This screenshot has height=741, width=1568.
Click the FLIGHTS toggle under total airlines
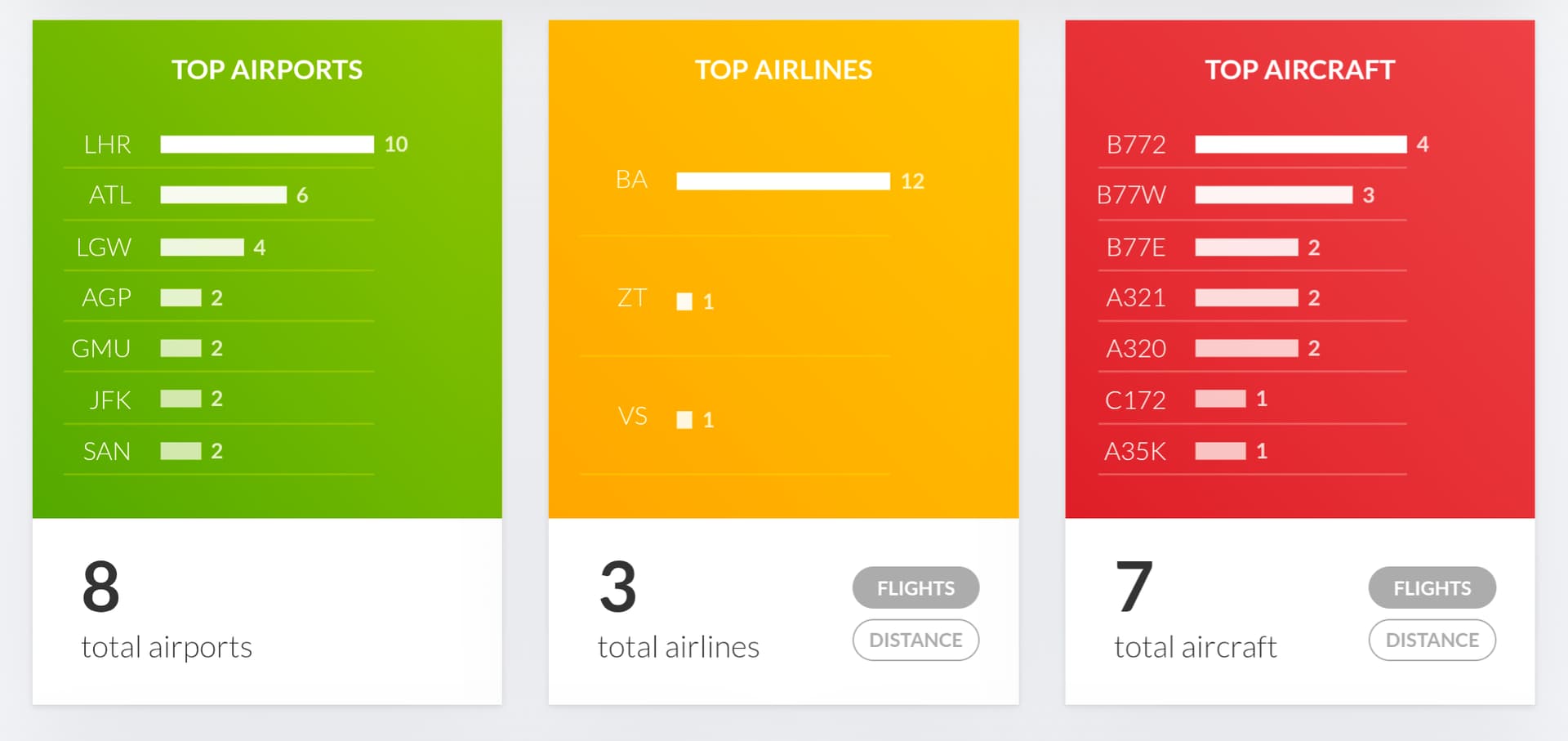915,587
